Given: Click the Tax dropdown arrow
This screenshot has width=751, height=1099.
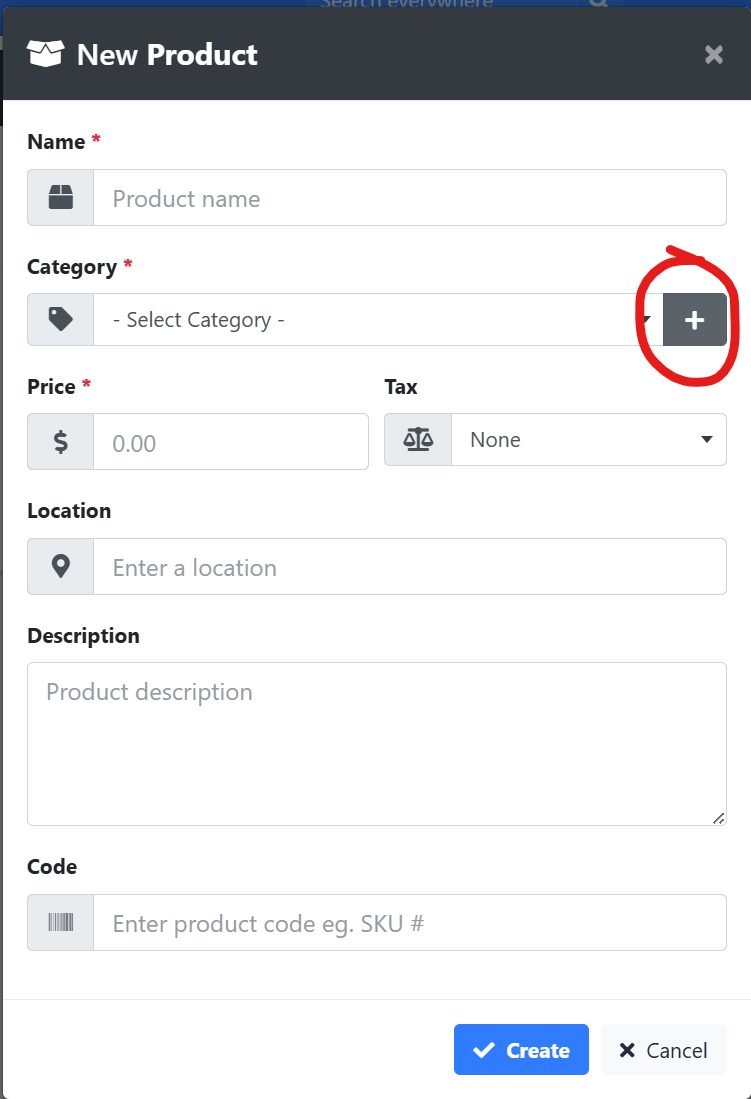Looking at the screenshot, I should point(707,439).
